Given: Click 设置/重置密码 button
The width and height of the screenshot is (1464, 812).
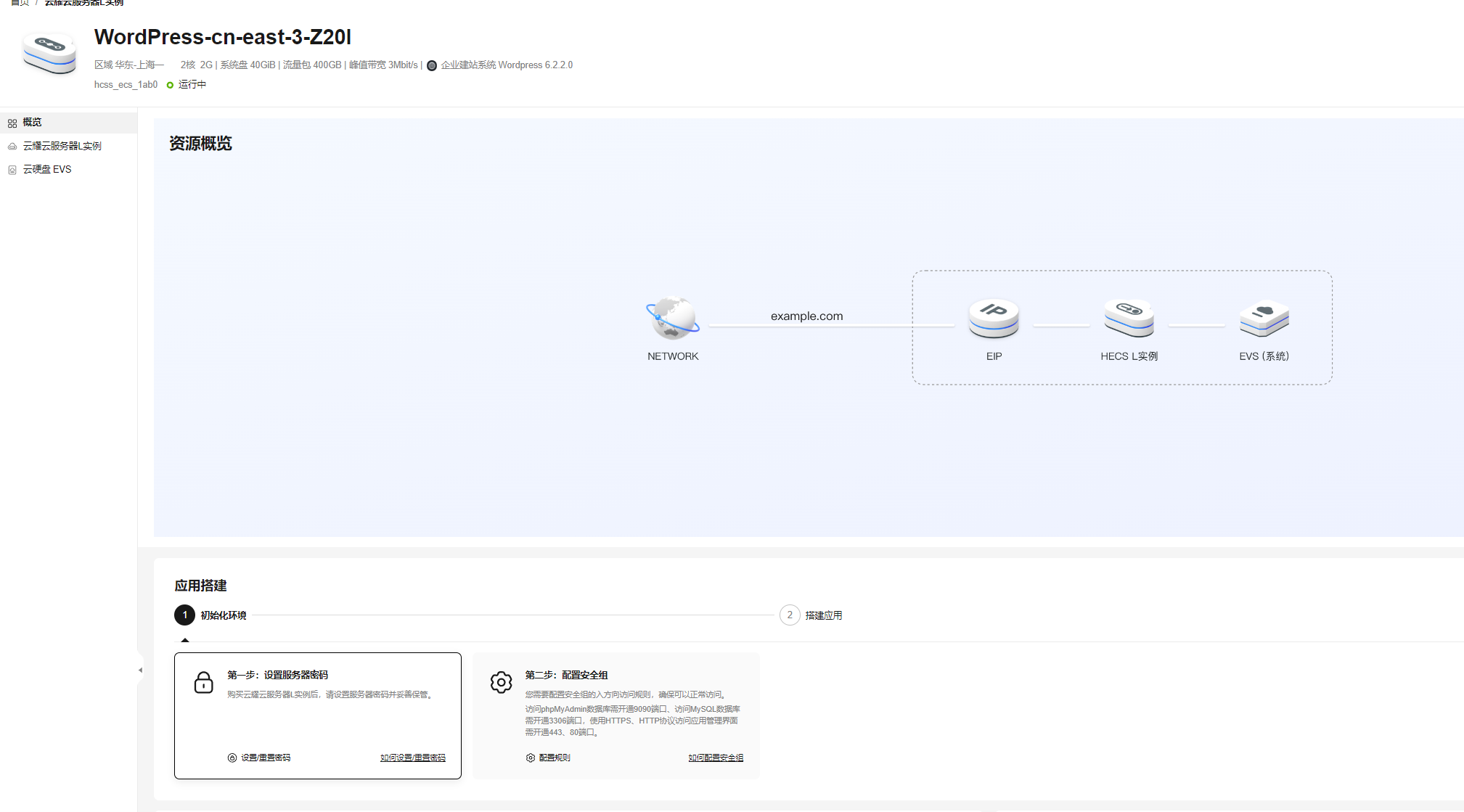Looking at the screenshot, I should (x=259, y=758).
